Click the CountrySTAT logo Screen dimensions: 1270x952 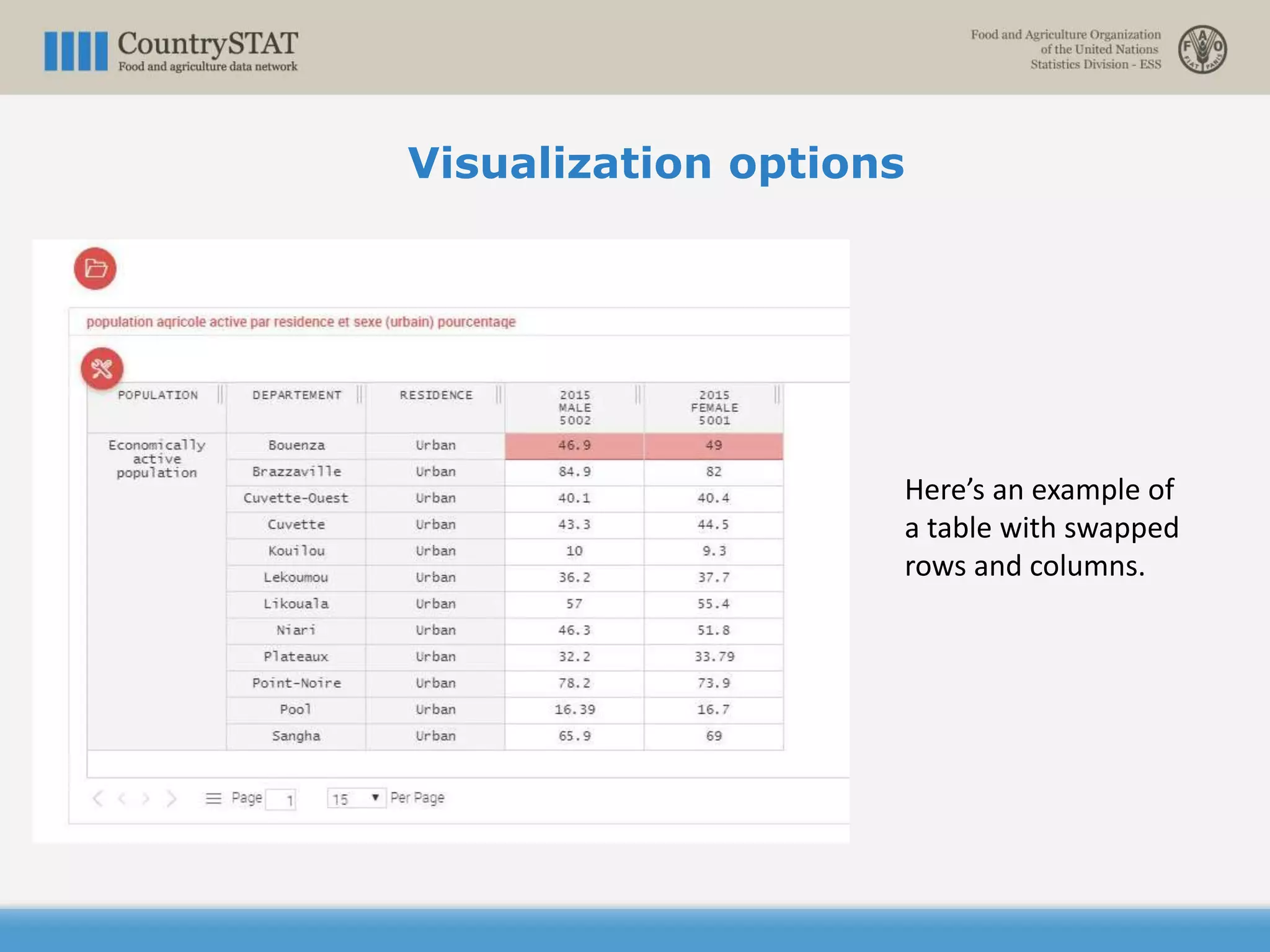pyautogui.click(x=172, y=50)
